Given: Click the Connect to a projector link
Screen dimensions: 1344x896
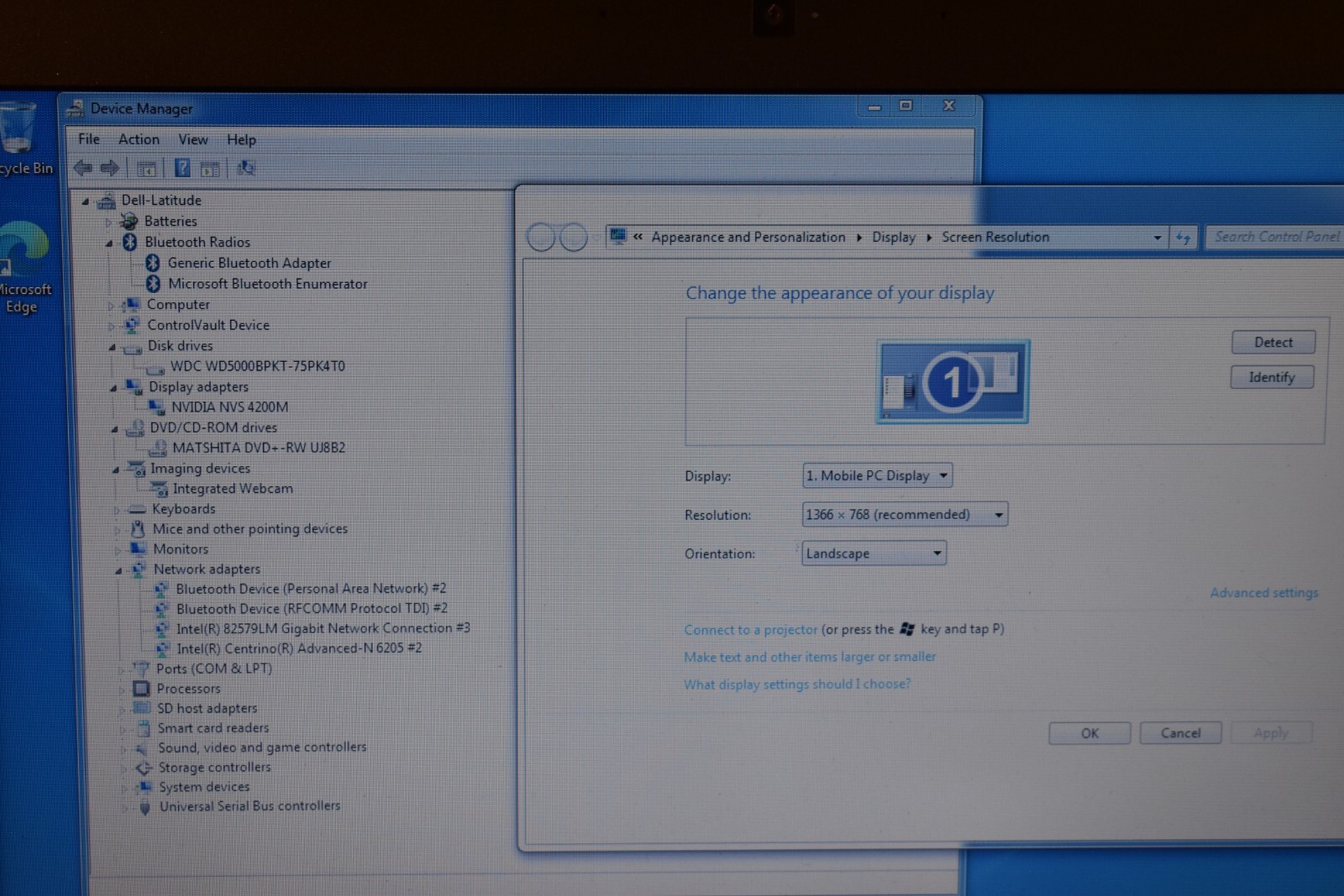Looking at the screenshot, I should pyautogui.click(x=750, y=630).
